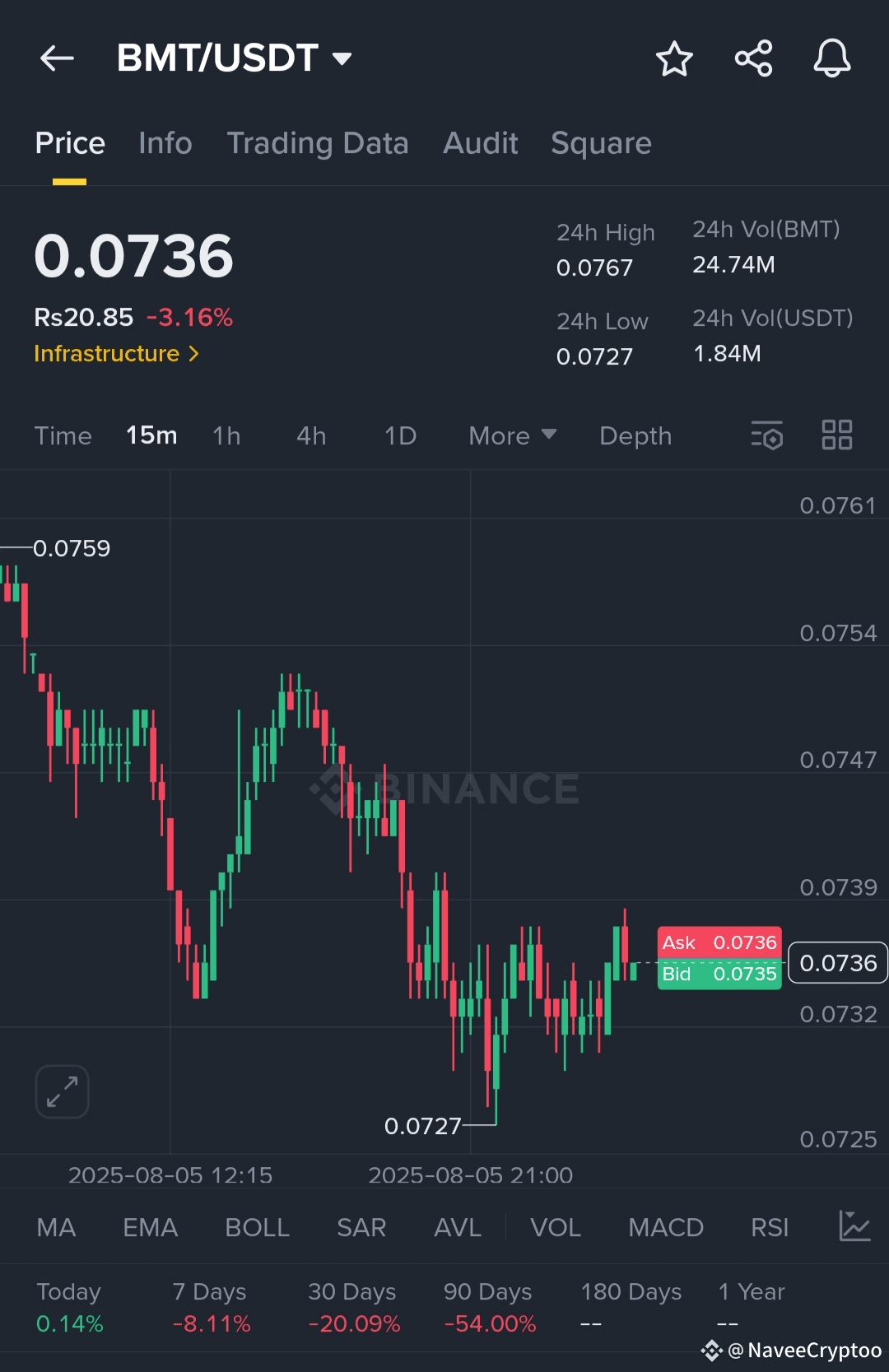This screenshot has height=1372, width=889.
Task: Switch to the Square tab
Action: [601, 143]
